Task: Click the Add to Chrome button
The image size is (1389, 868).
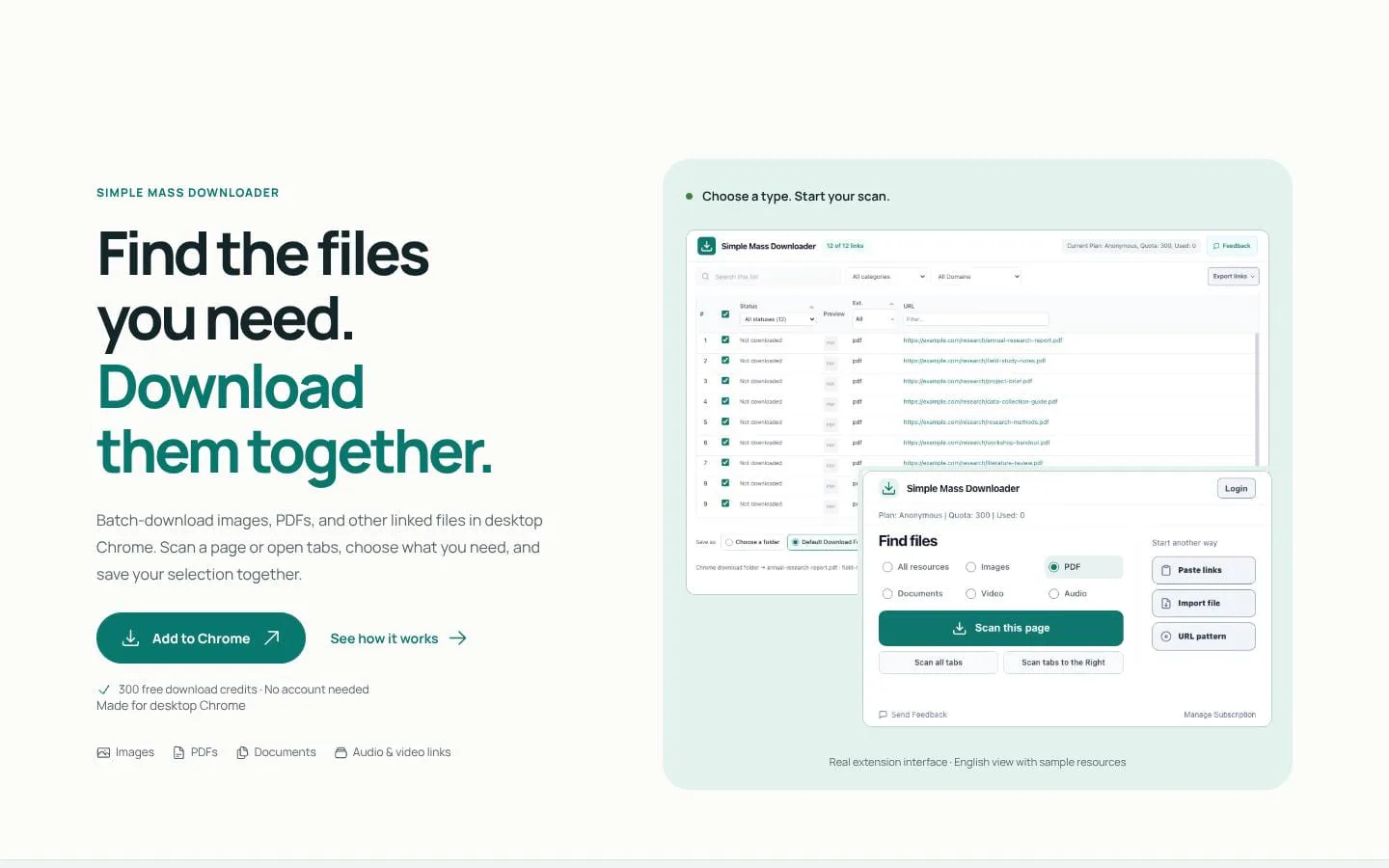Action: coord(201,638)
